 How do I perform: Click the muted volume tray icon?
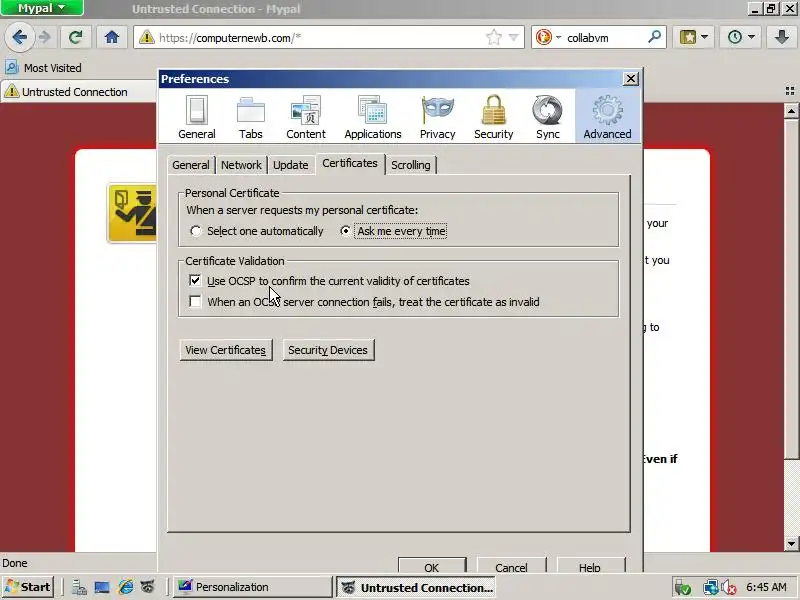tap(729, 588)
